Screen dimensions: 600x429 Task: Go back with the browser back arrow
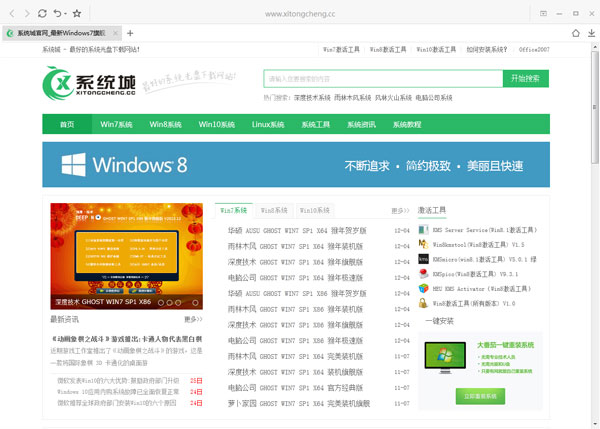[x=12, y=14]
